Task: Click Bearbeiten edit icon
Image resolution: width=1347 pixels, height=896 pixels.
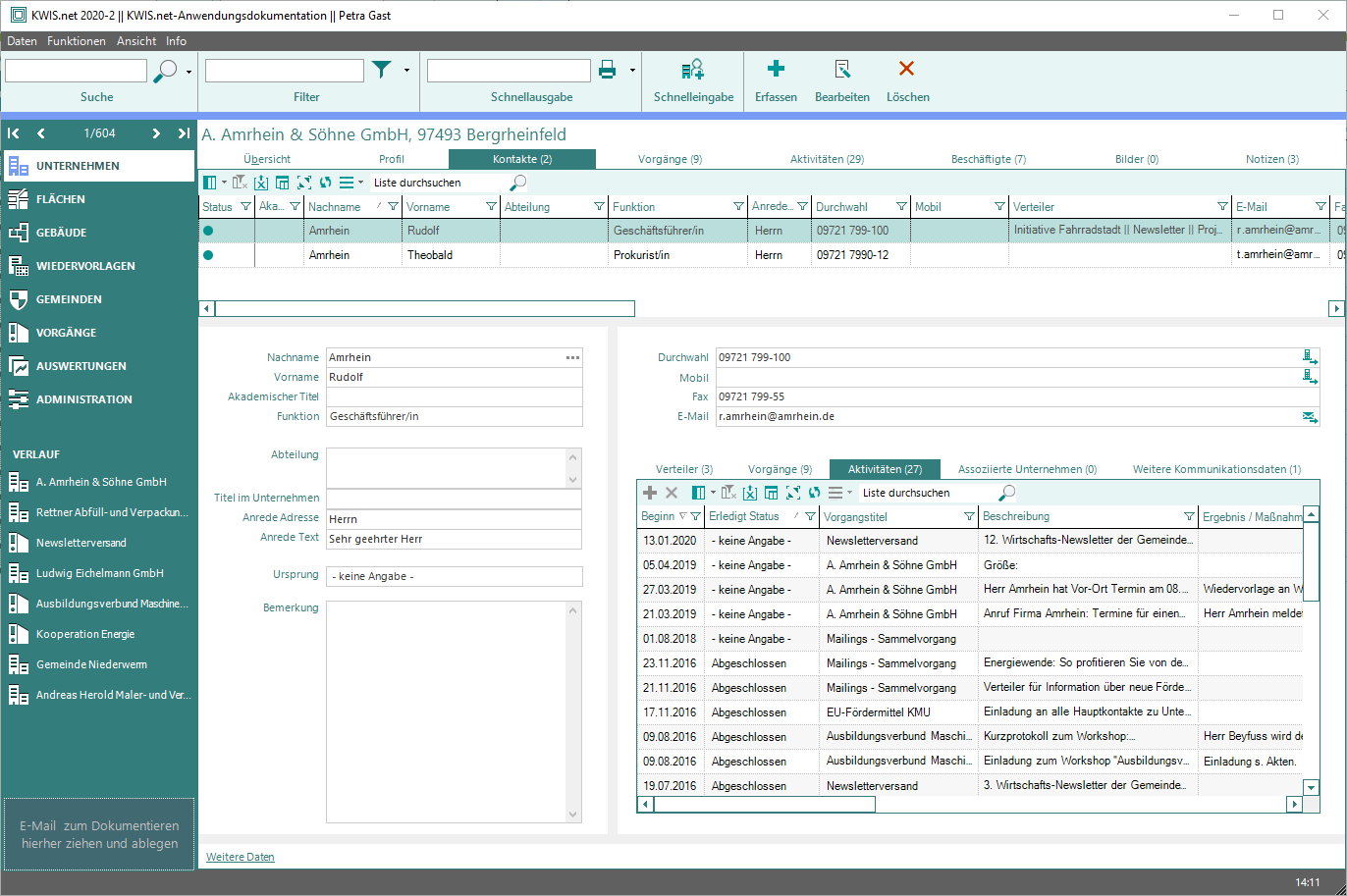Action: [x=842, y=69]
